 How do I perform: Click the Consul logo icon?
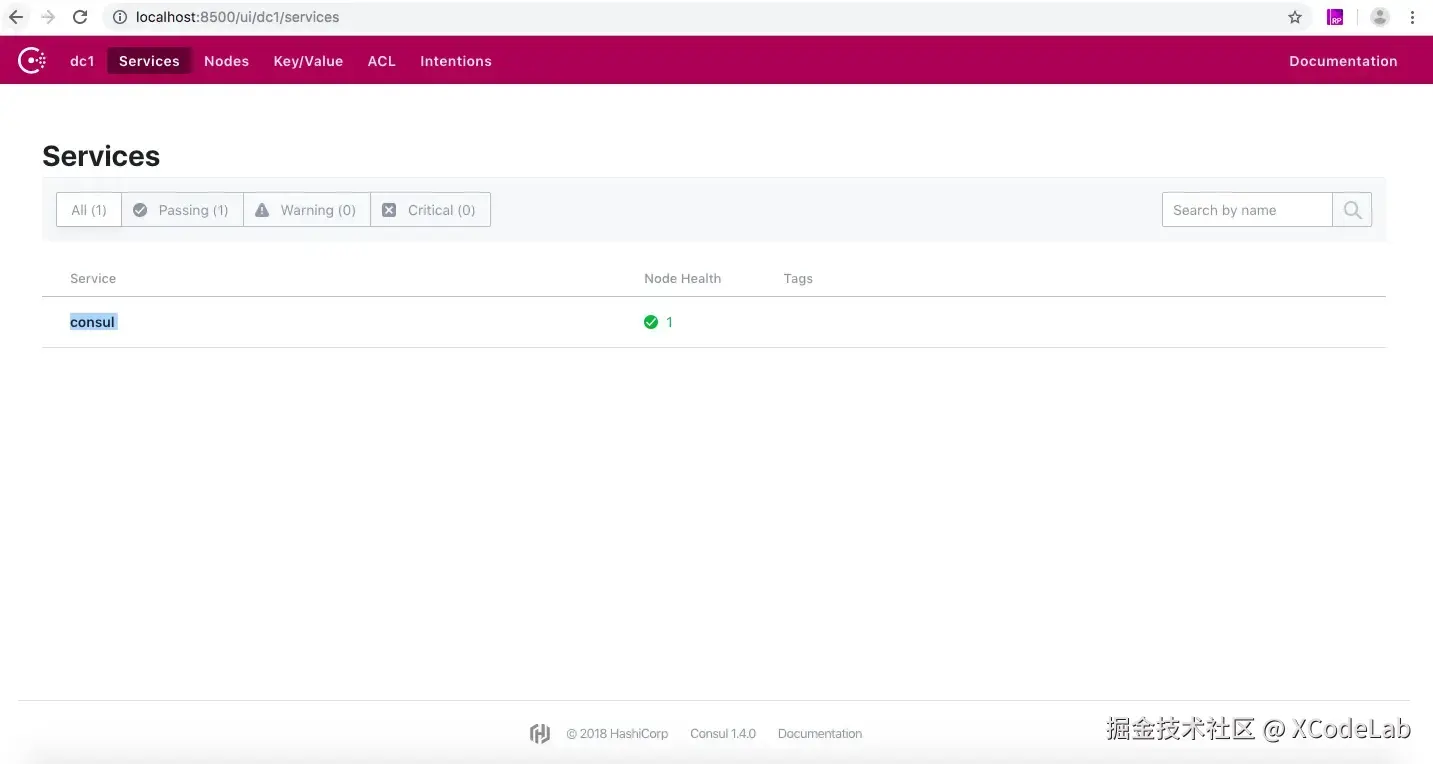[32, 61]
